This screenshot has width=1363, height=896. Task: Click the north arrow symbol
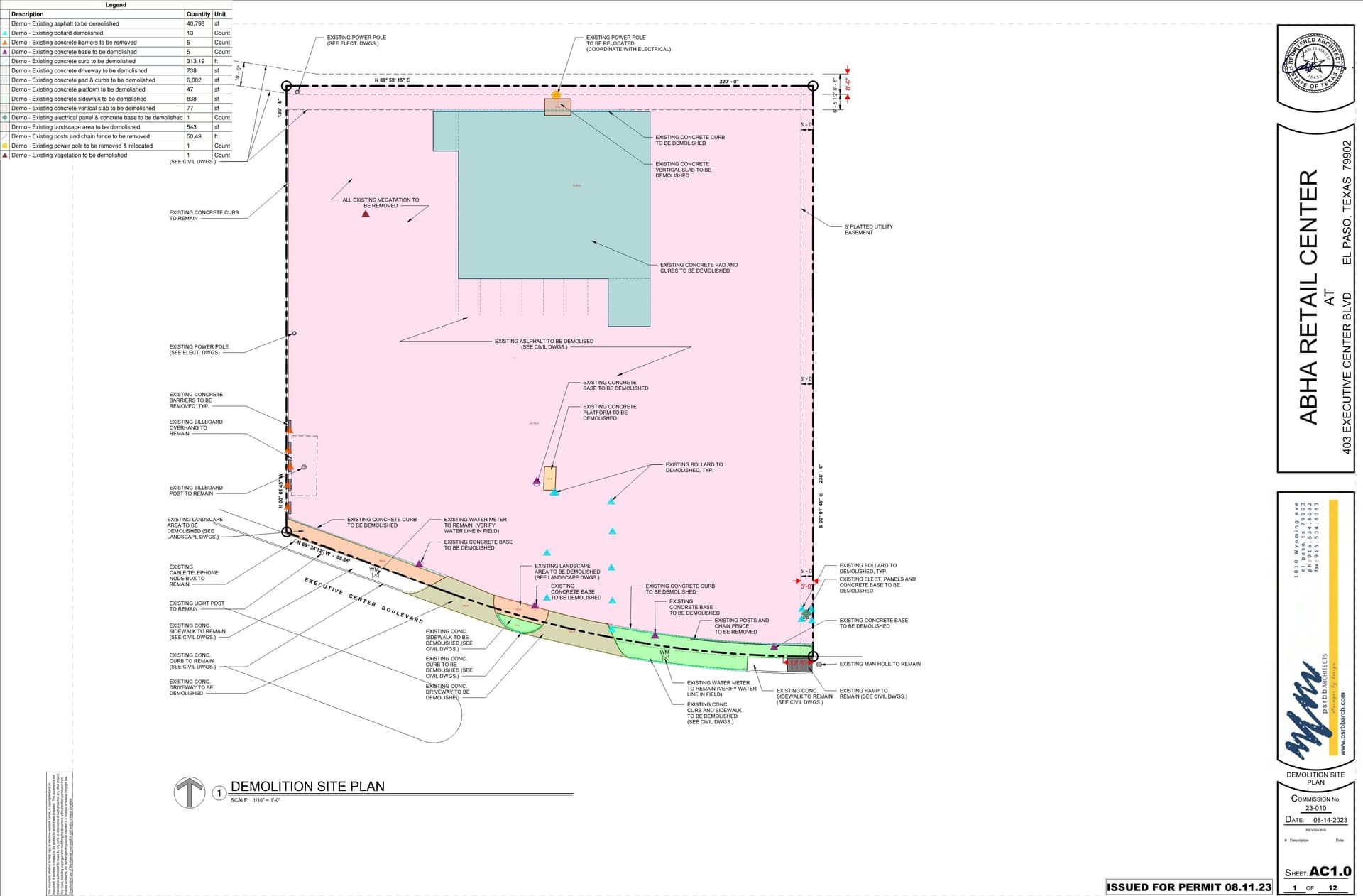click(190, 792)
